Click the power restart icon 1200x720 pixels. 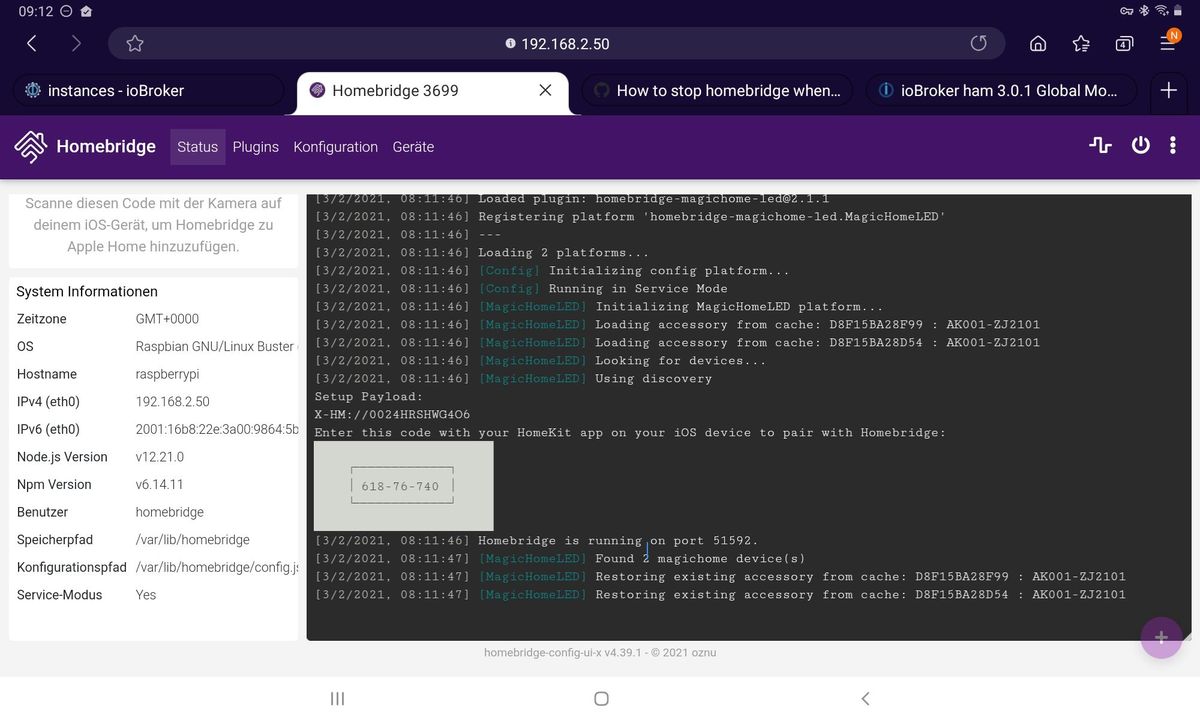point(1140,146)
